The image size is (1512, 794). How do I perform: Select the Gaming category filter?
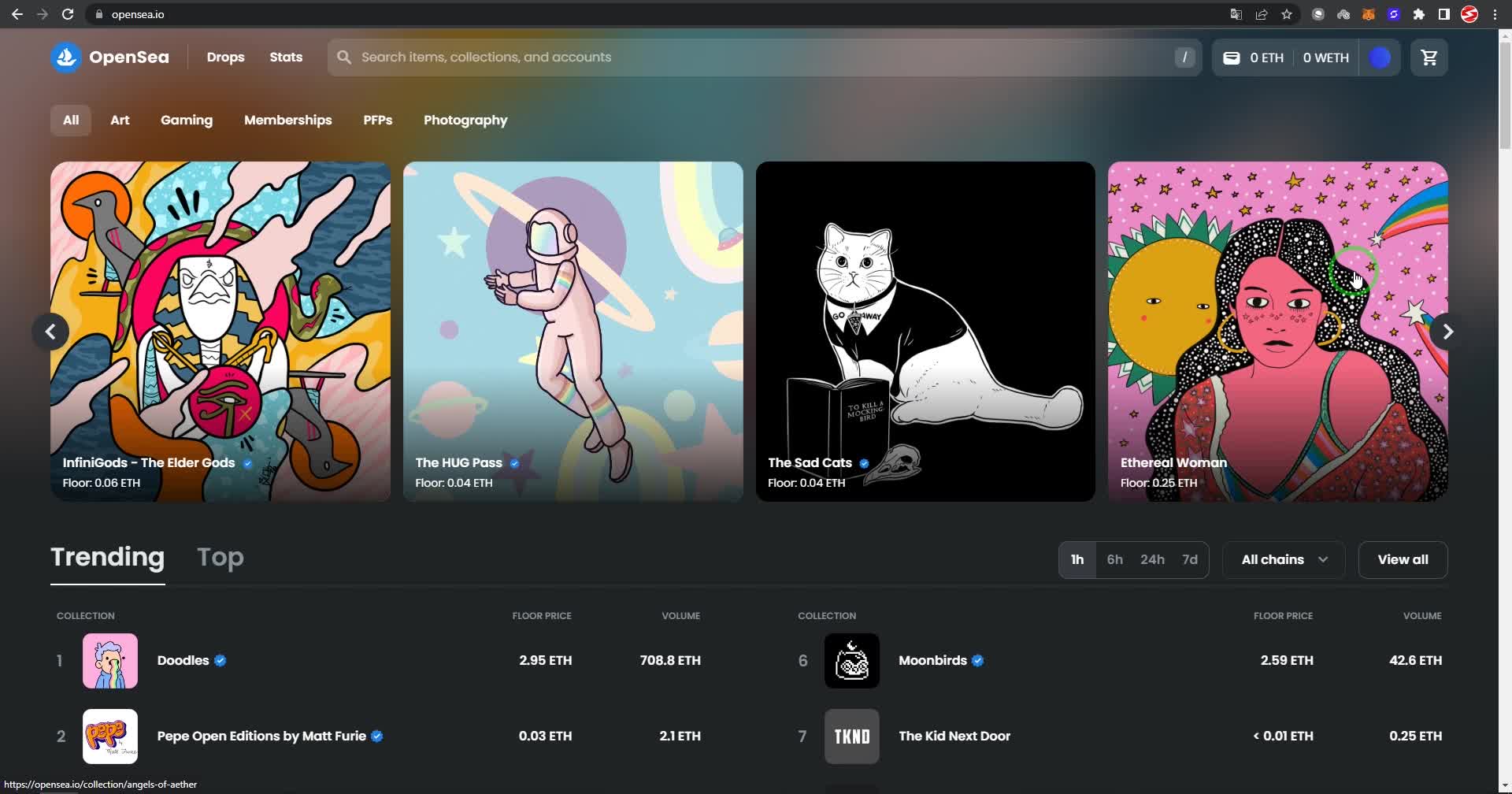click(187, 121)
